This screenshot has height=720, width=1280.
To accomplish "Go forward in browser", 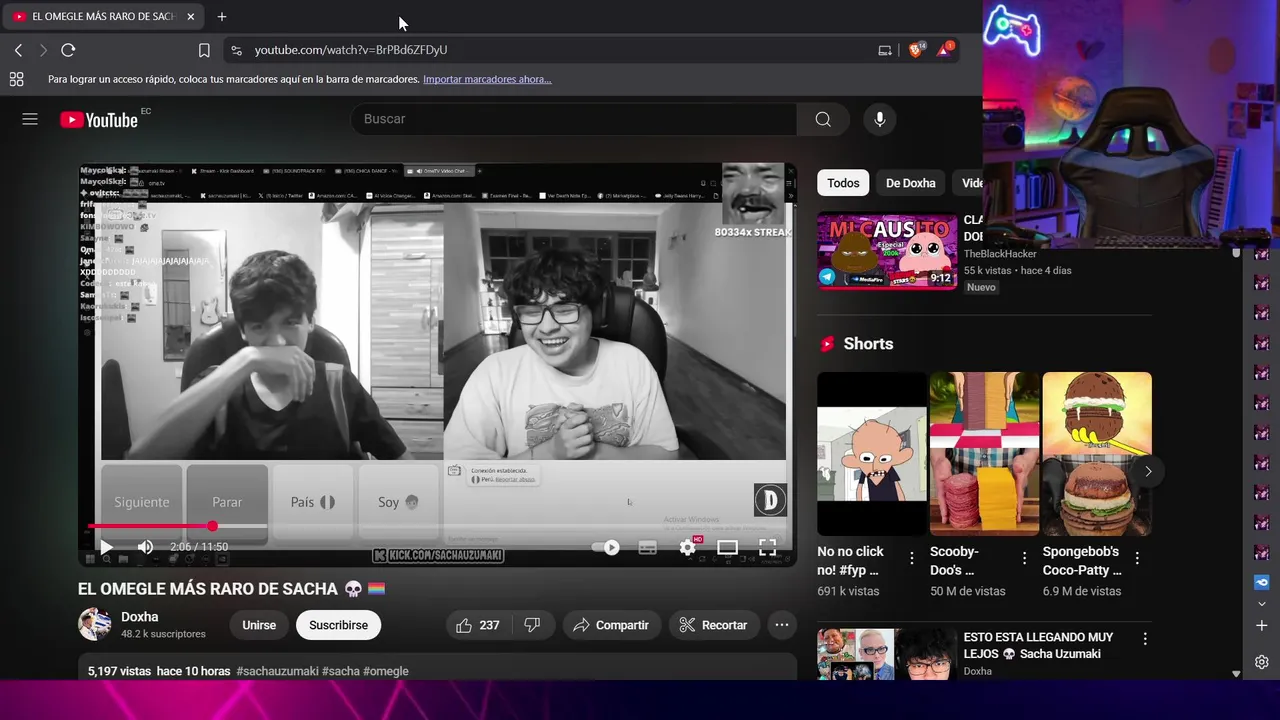I will [x=43, y=50].
